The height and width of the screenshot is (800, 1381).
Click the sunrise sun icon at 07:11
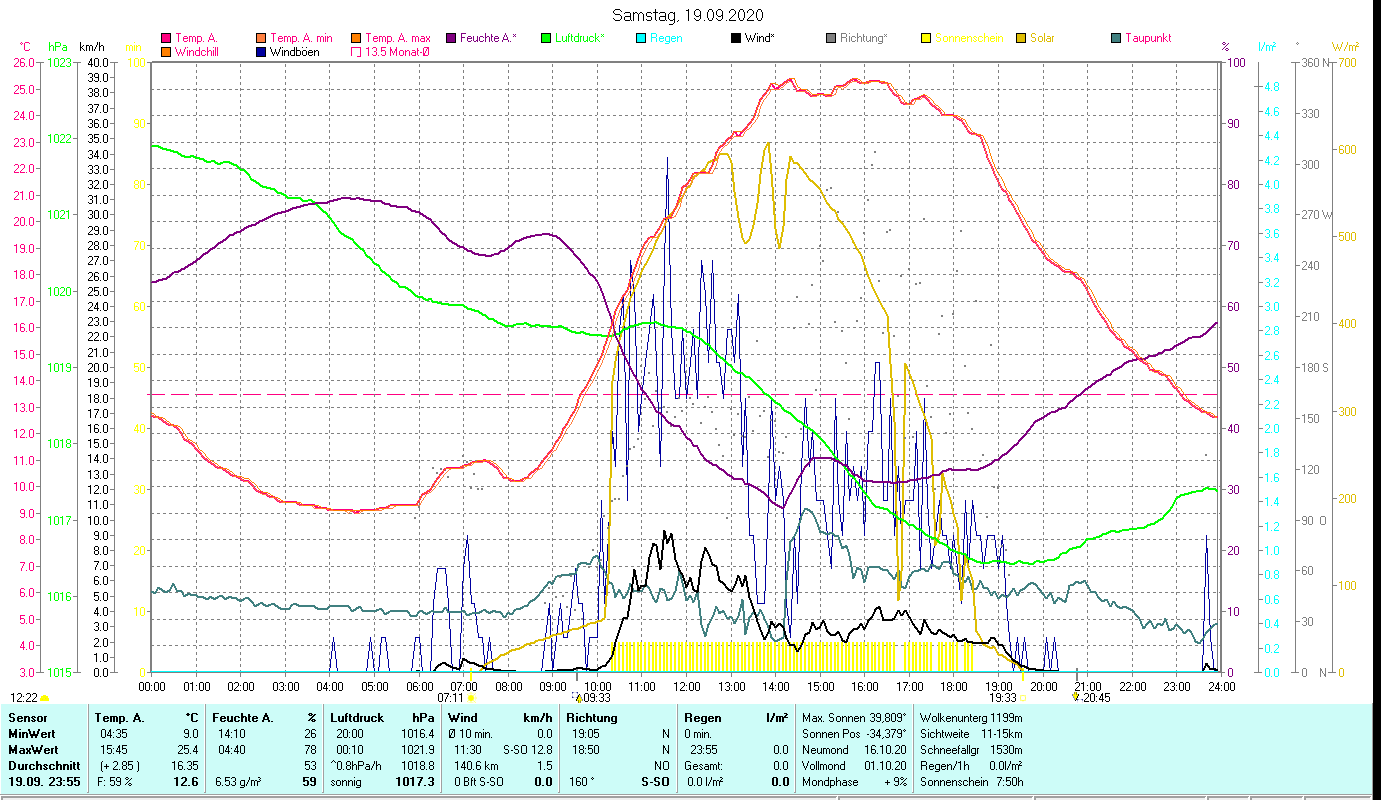pyautogui.click(x=471, y=698)
